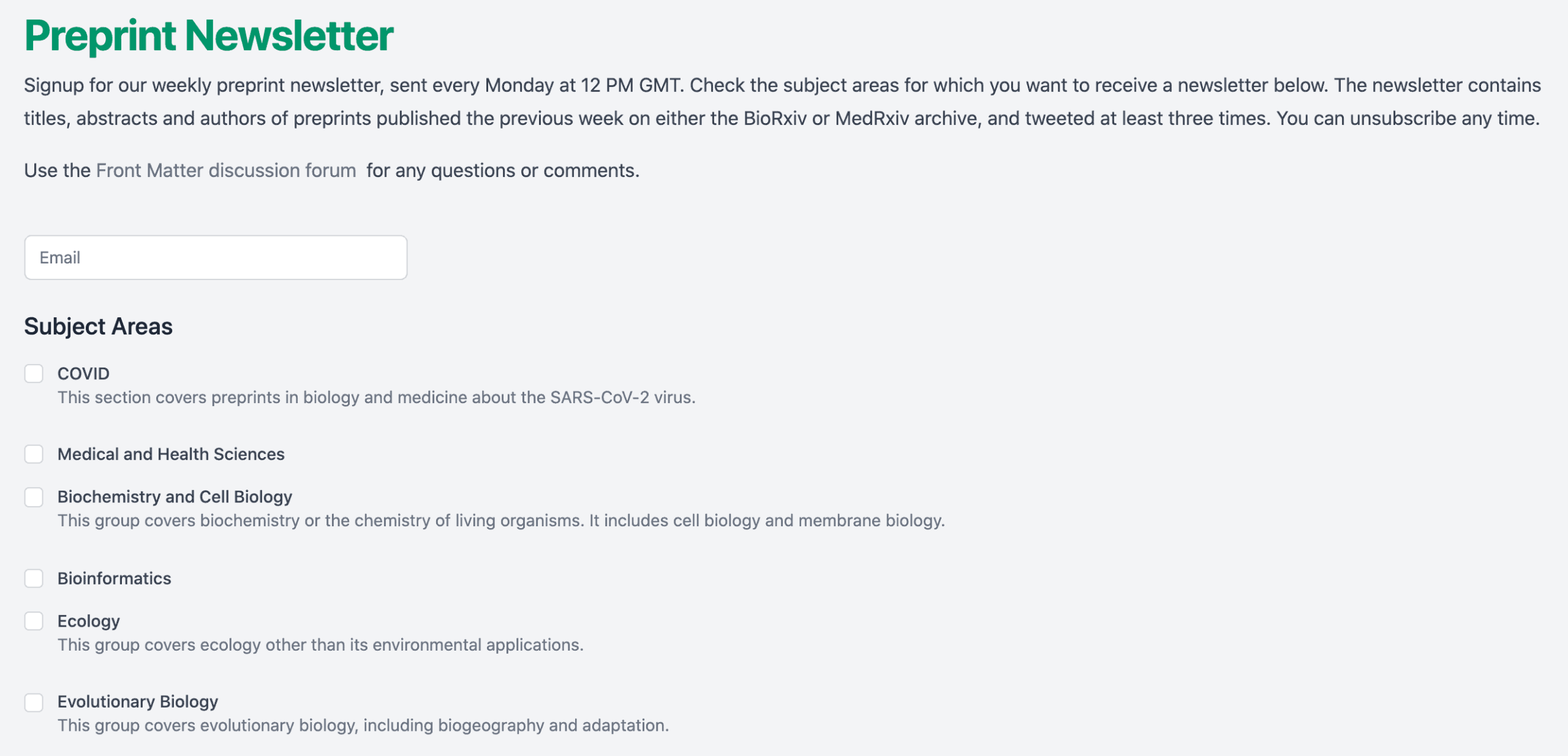Open the Front Matter discussion forum link
This screenshot has height=756, width=1568.
coord(226,170)
